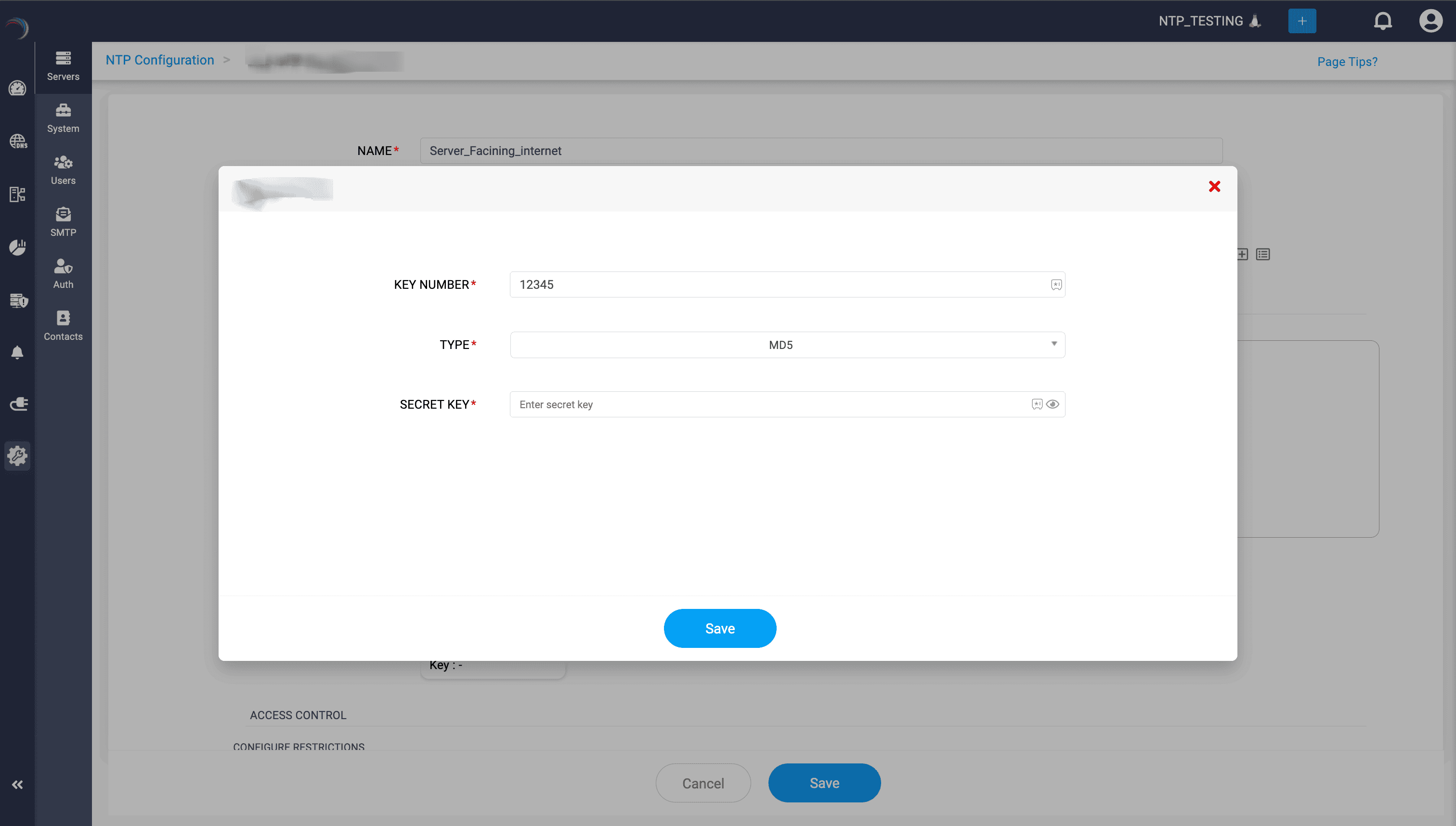Viewport: 1456px width, 826px height.
Task: Expand the list view icon near the table
Action: tap(1263, 254)
